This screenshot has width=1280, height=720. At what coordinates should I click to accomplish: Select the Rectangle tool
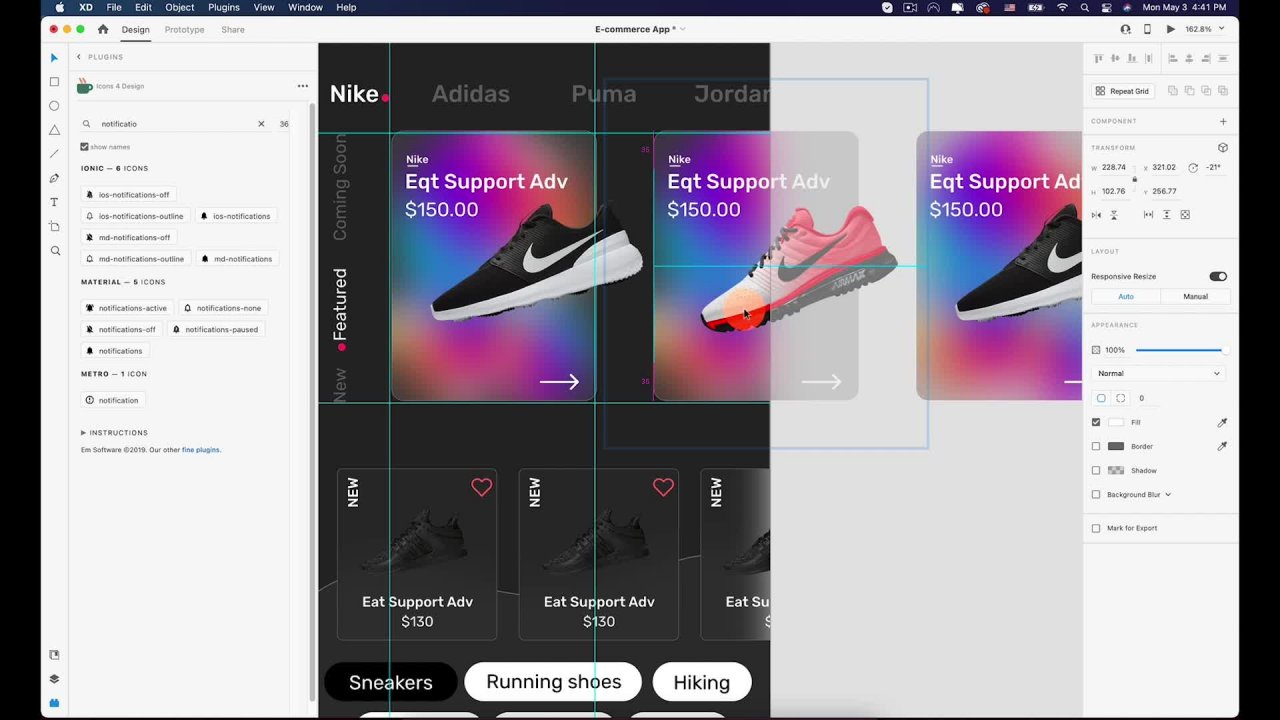54,82
